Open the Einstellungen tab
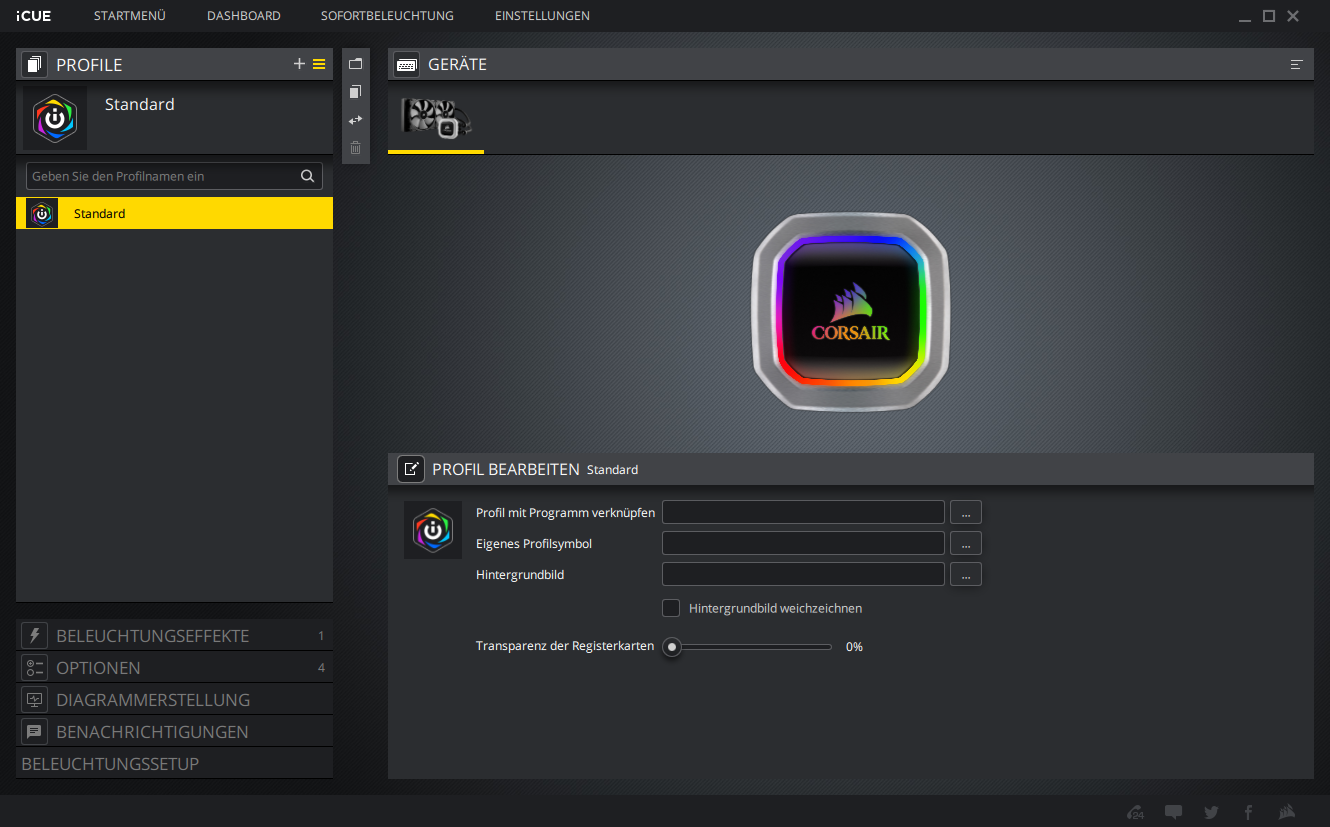 point(542,16)
